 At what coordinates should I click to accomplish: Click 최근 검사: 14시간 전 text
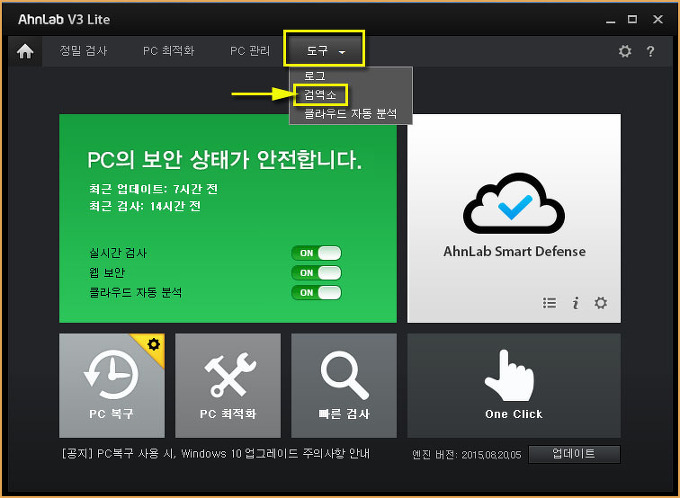click(x=144, y=206)
